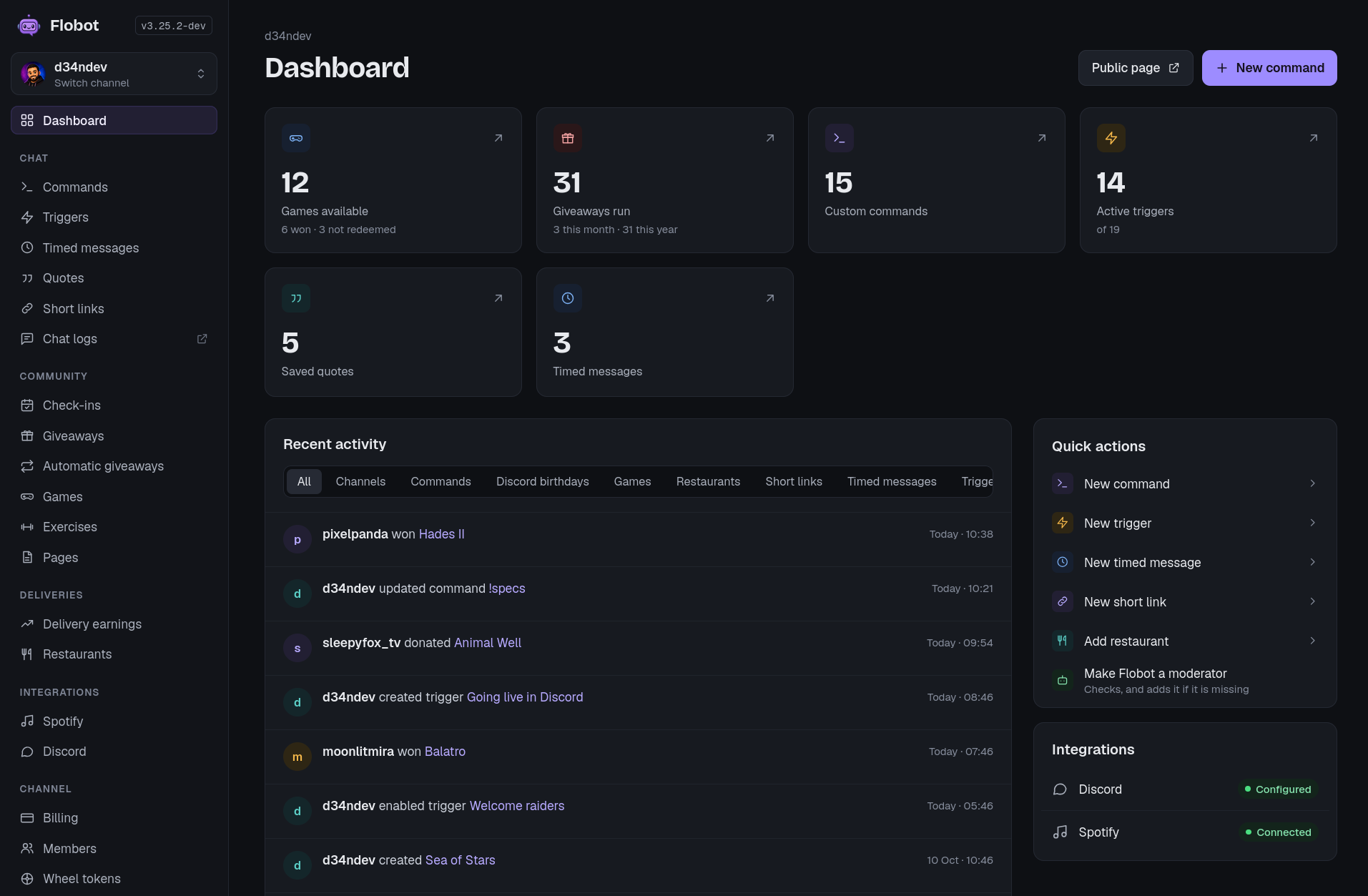Open the Welcome raiders trigger link

[x=517, y=806]
